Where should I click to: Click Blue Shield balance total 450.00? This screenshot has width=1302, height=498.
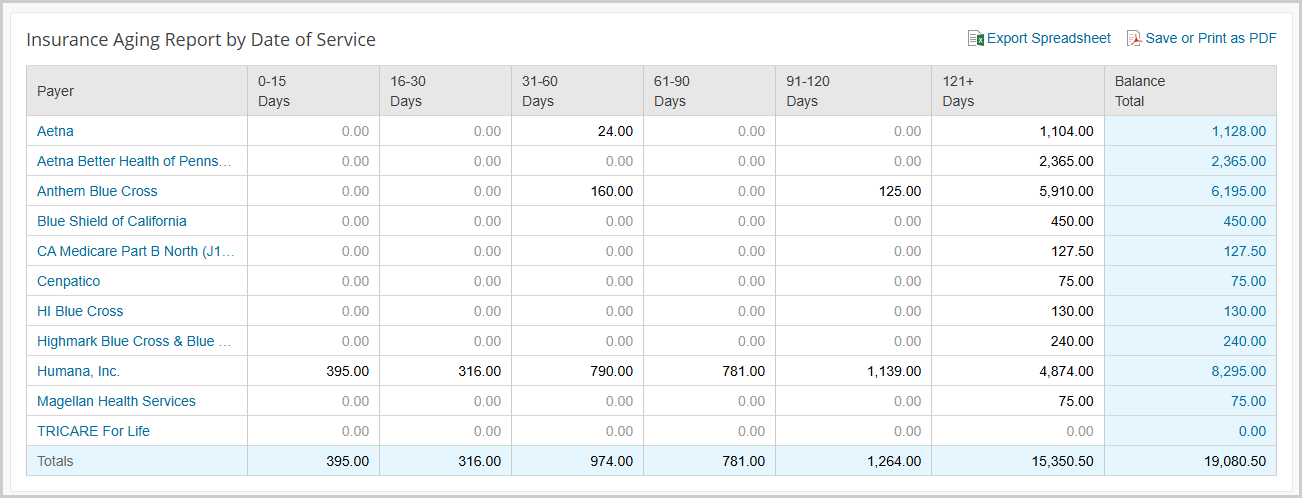tap(1244, 221)
